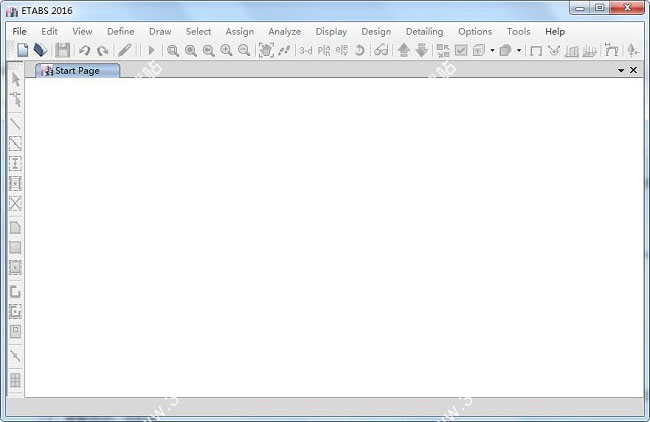Choose the draw links tool

[x=15, y=356]
